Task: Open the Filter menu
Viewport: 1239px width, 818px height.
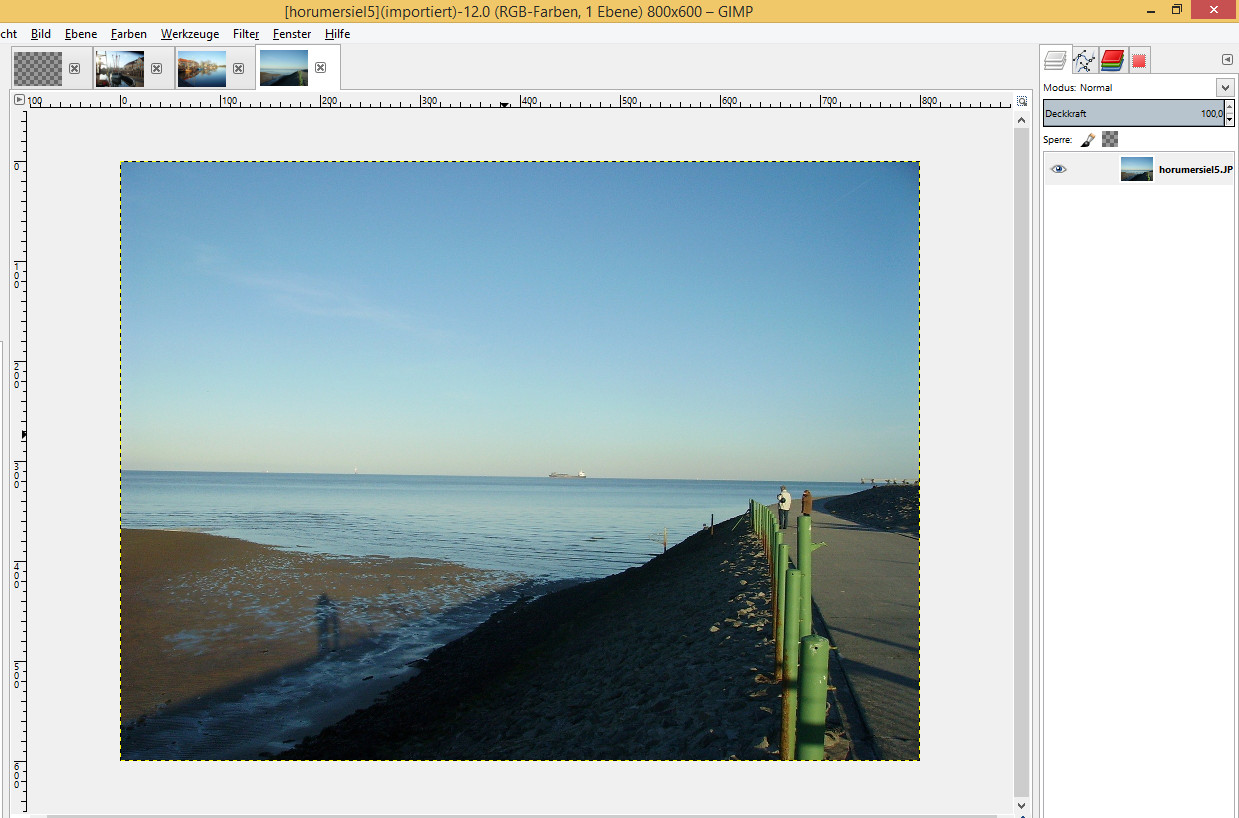Action: pos(246,34)
